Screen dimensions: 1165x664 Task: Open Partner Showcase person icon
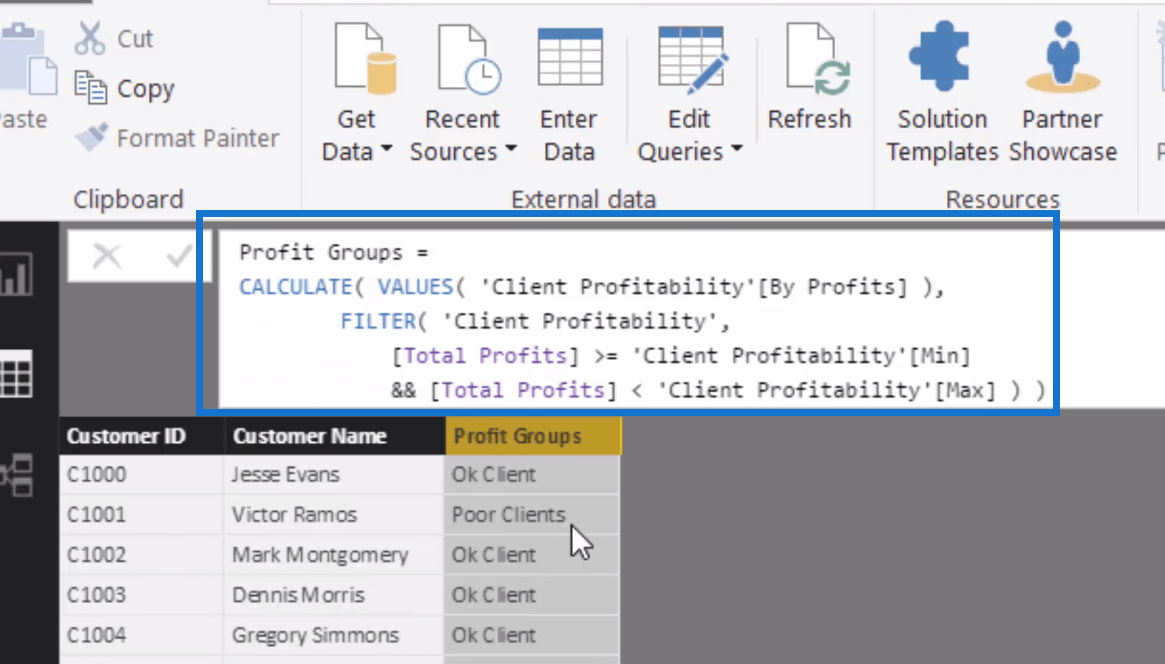(x=1062, y=56)
